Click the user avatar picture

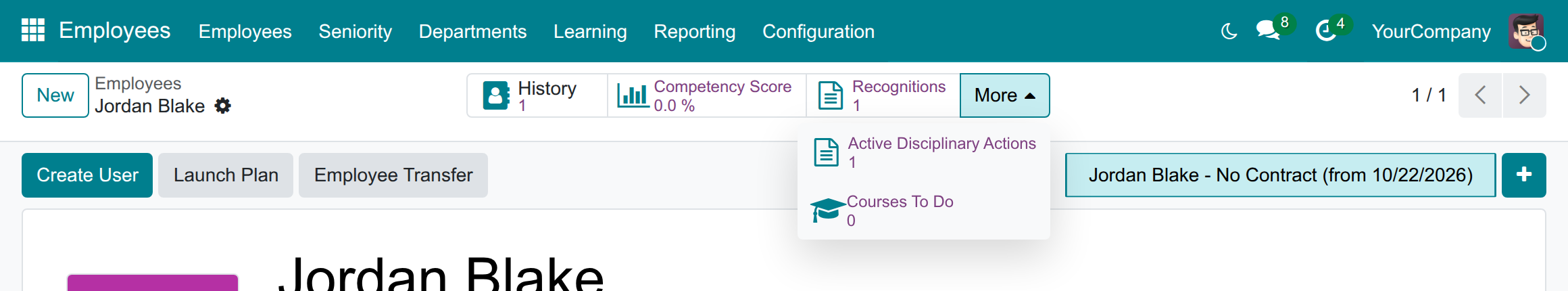click(x=1525, y=31)
